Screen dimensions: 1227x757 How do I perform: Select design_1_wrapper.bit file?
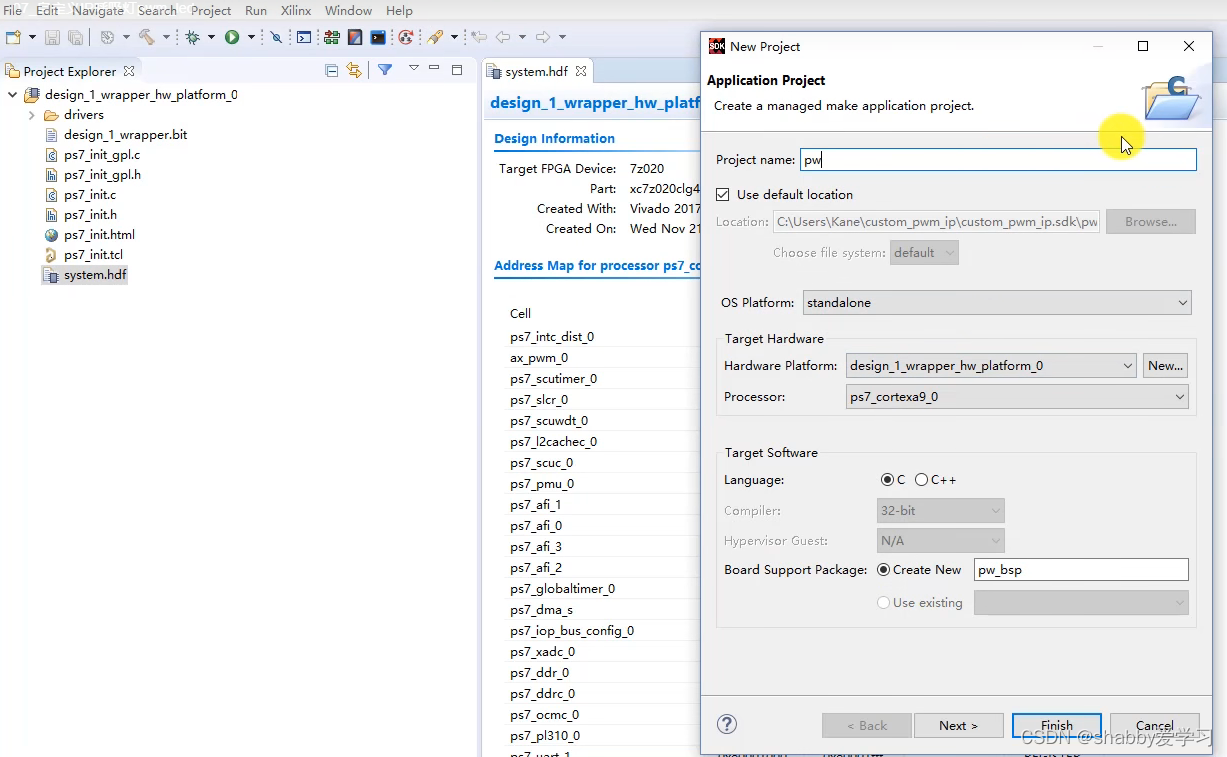125,135
